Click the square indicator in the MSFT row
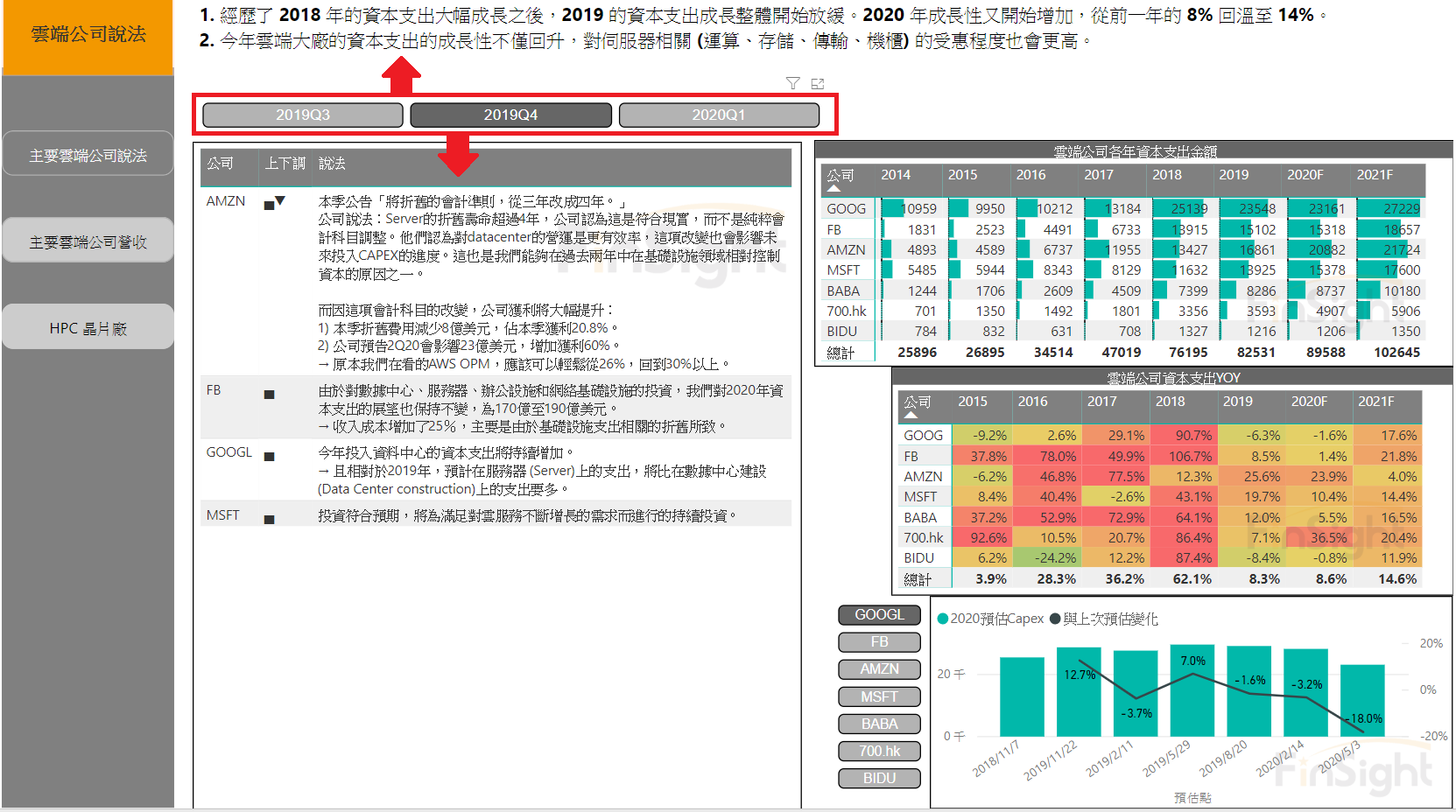This screenshot has height=812, width=1456. [270, 520]
